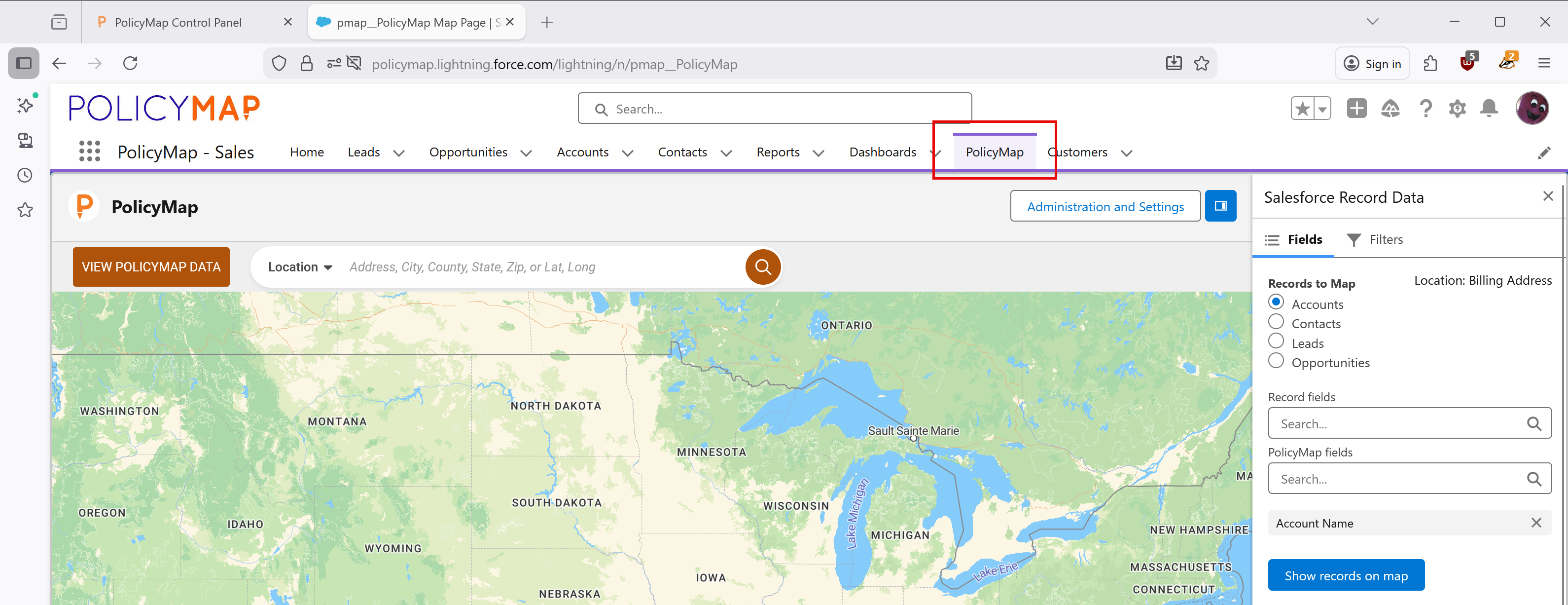This screenshot has width=1568, height=605.
Task: Select the Leads radio button
Action: (x=1276, y=341)
